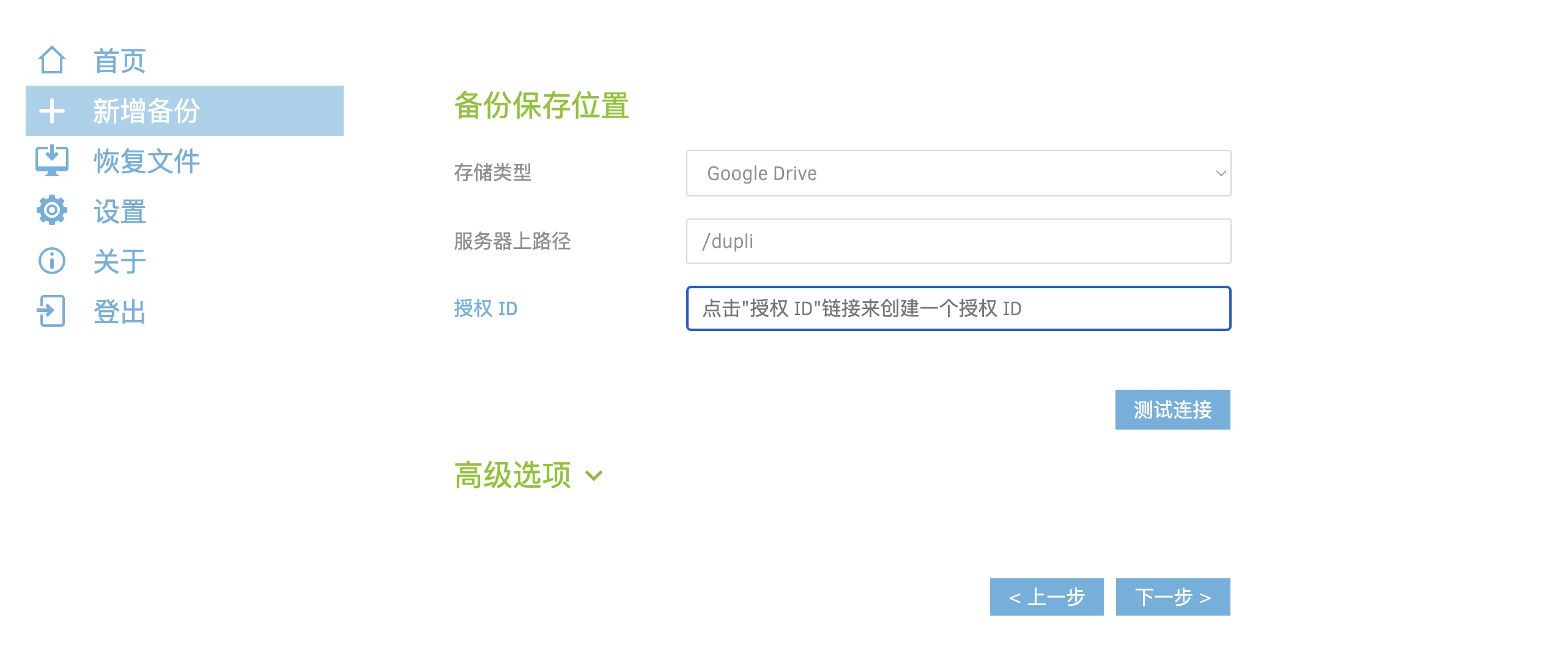Focus the 服务器上路径 input field
Screen dimensions: 1568x667
[958, 241]
